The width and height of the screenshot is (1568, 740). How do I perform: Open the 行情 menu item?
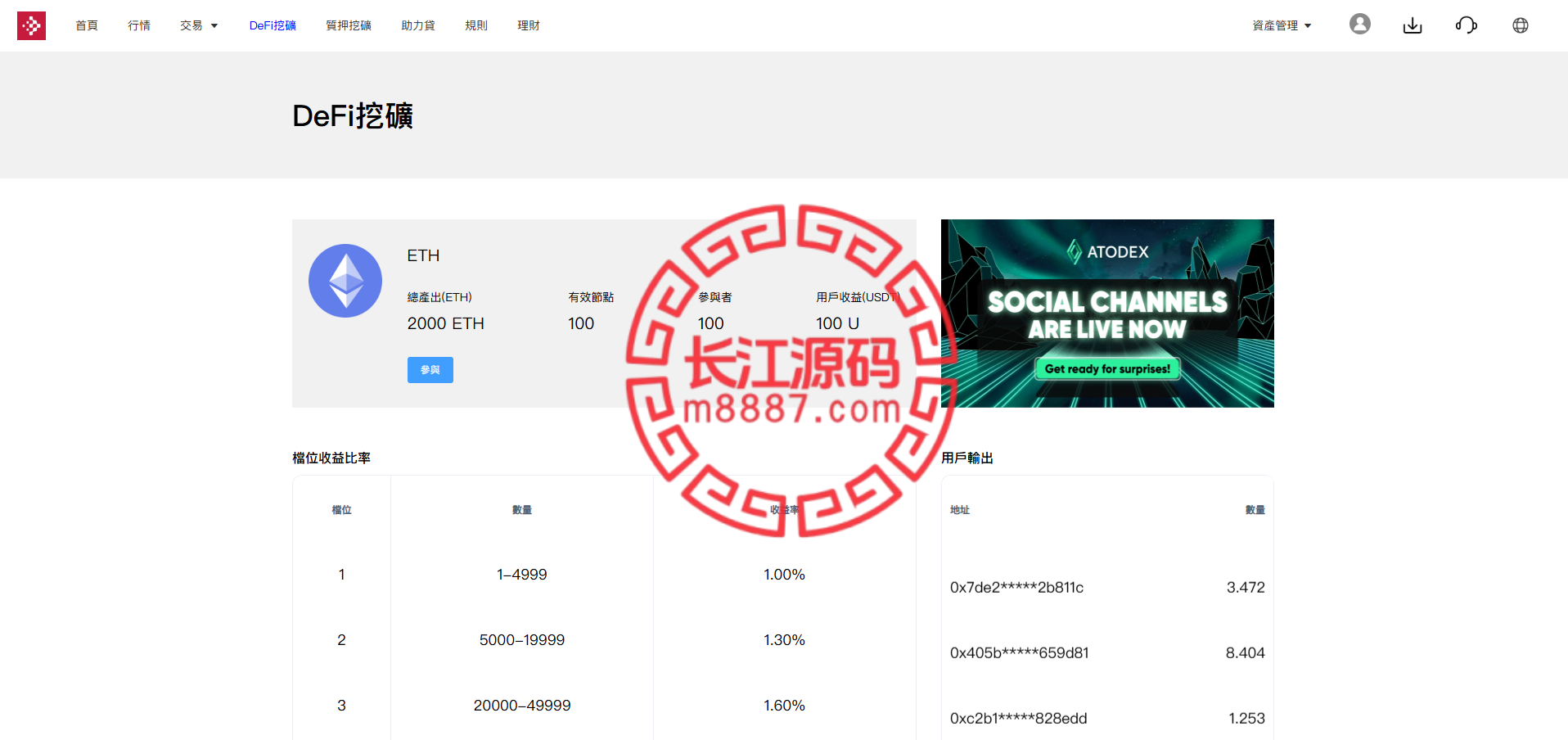click(139, 25)
